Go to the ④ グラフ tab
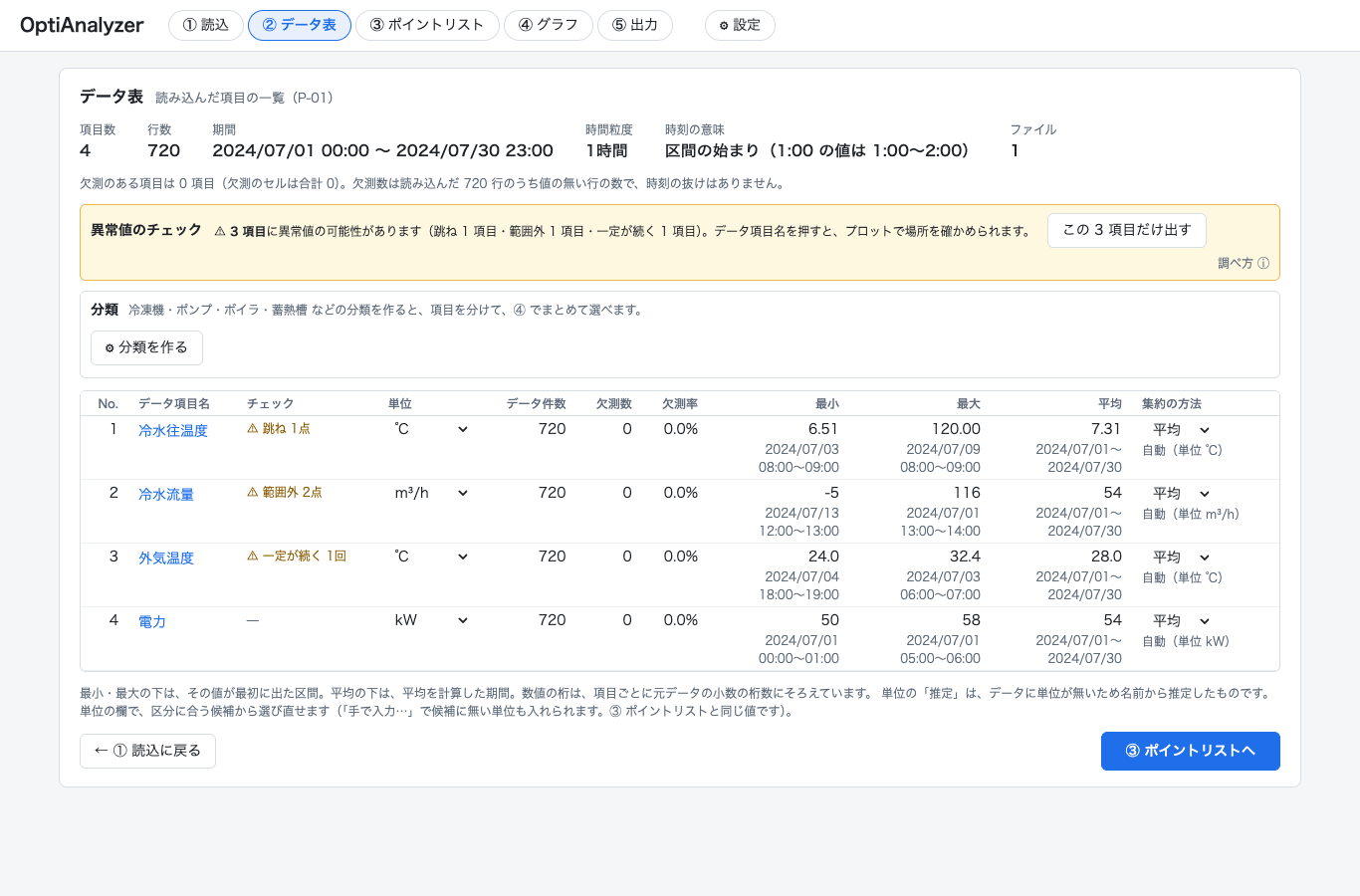Viewport: 1360px width, 896px height. coord(549,25)
